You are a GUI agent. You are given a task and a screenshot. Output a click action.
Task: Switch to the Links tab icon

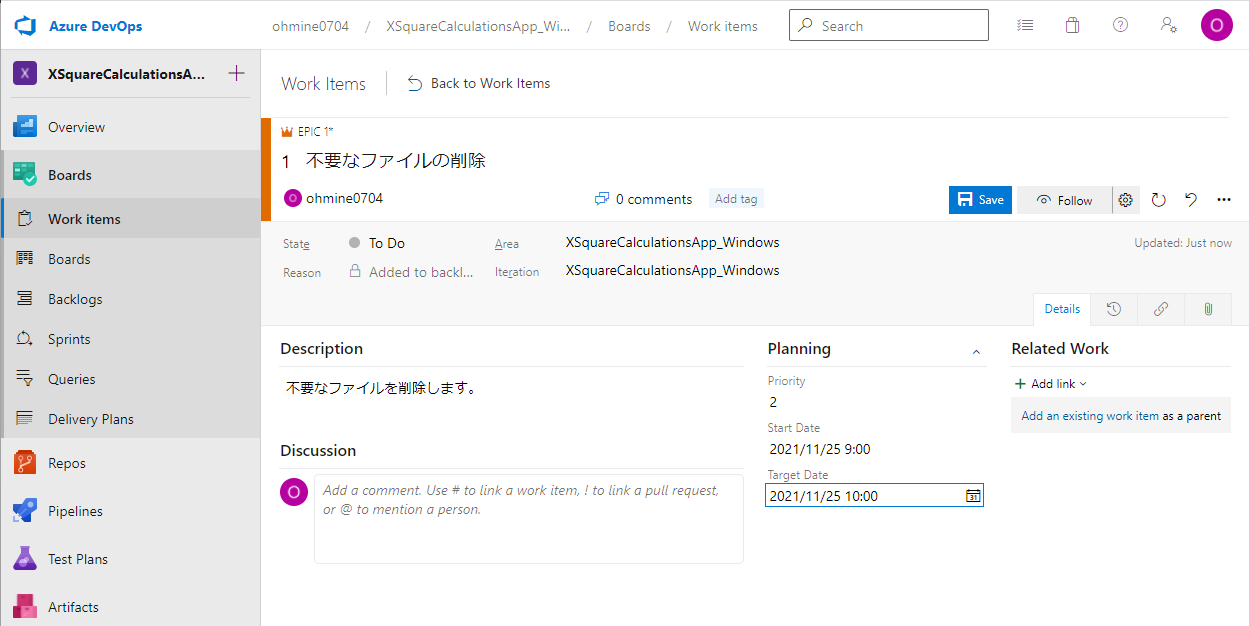coord(1161,309)
